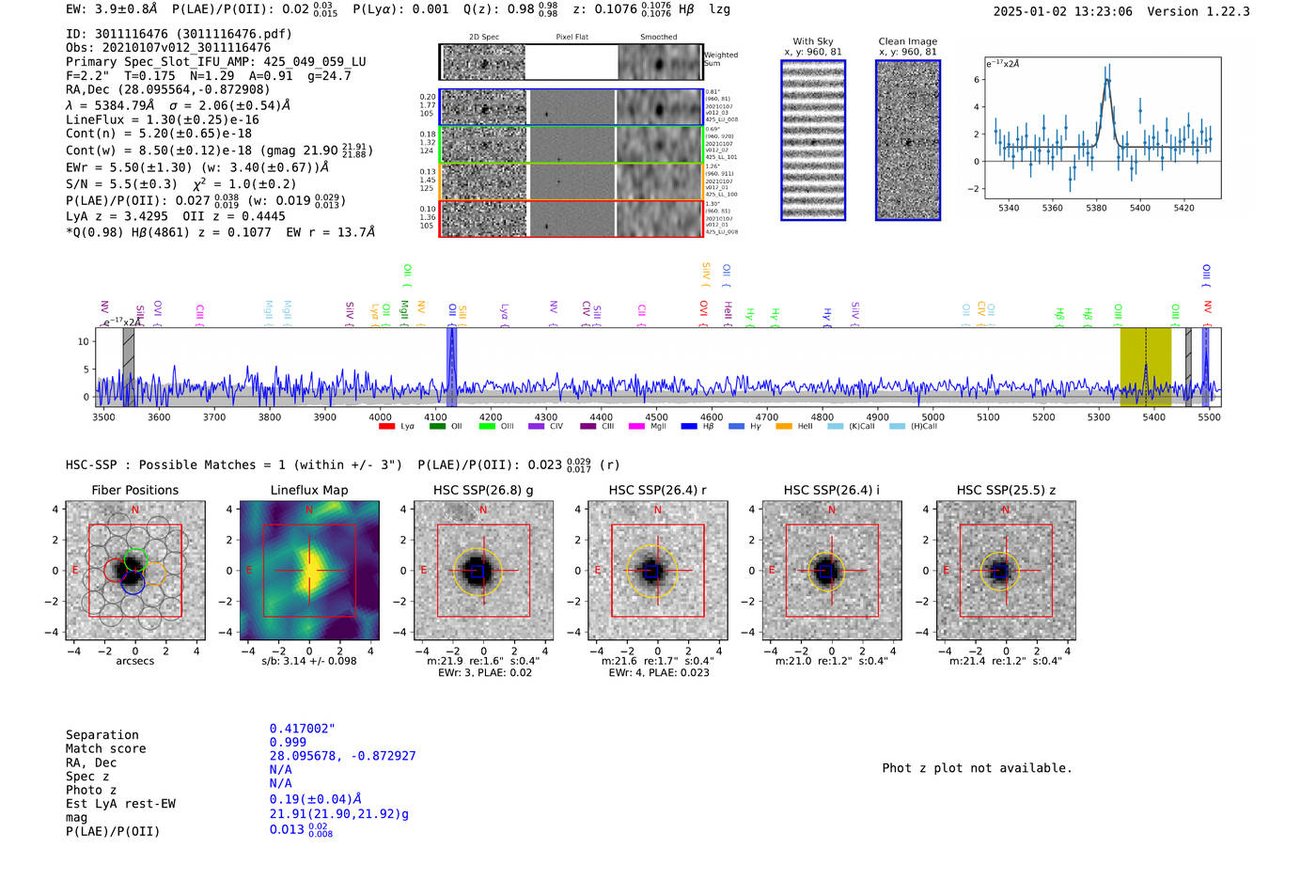Click the Phot z plot not available message

[x=978, y=768]
